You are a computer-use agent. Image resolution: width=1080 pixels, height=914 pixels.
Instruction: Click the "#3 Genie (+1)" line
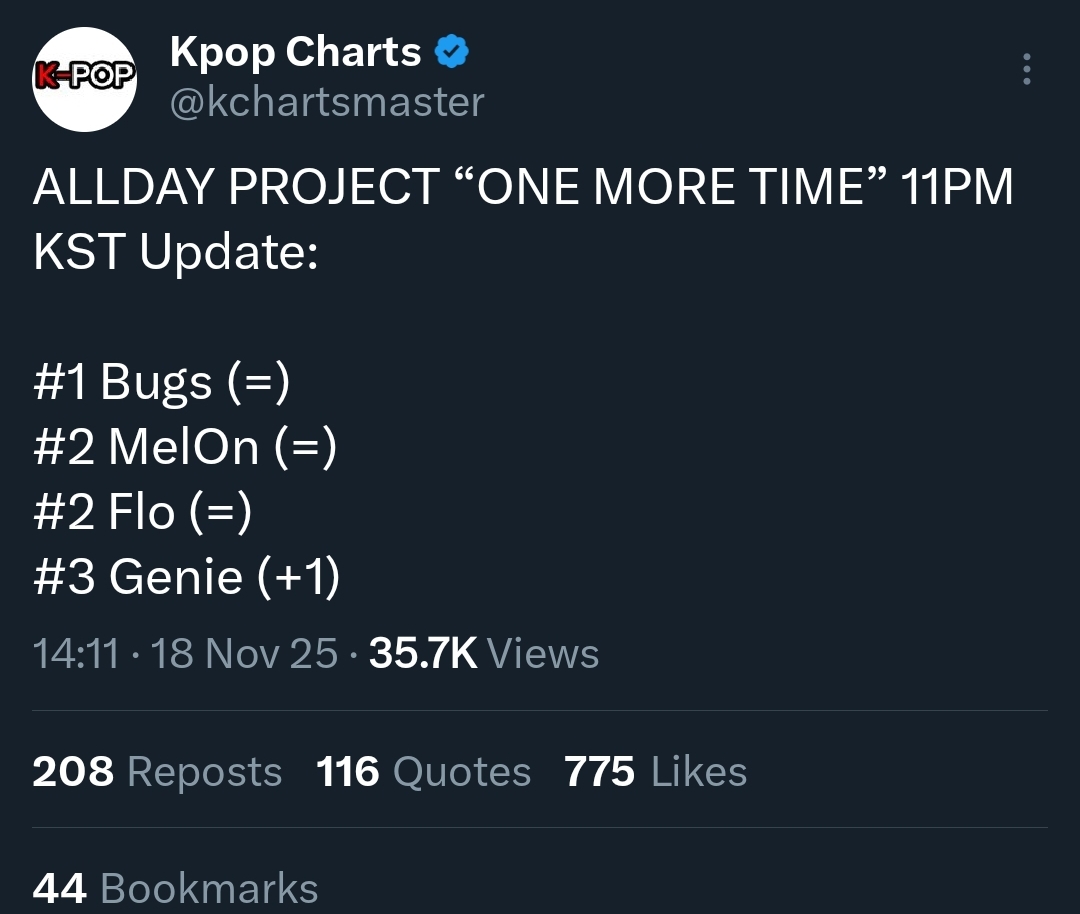click(x=186, y=577)
